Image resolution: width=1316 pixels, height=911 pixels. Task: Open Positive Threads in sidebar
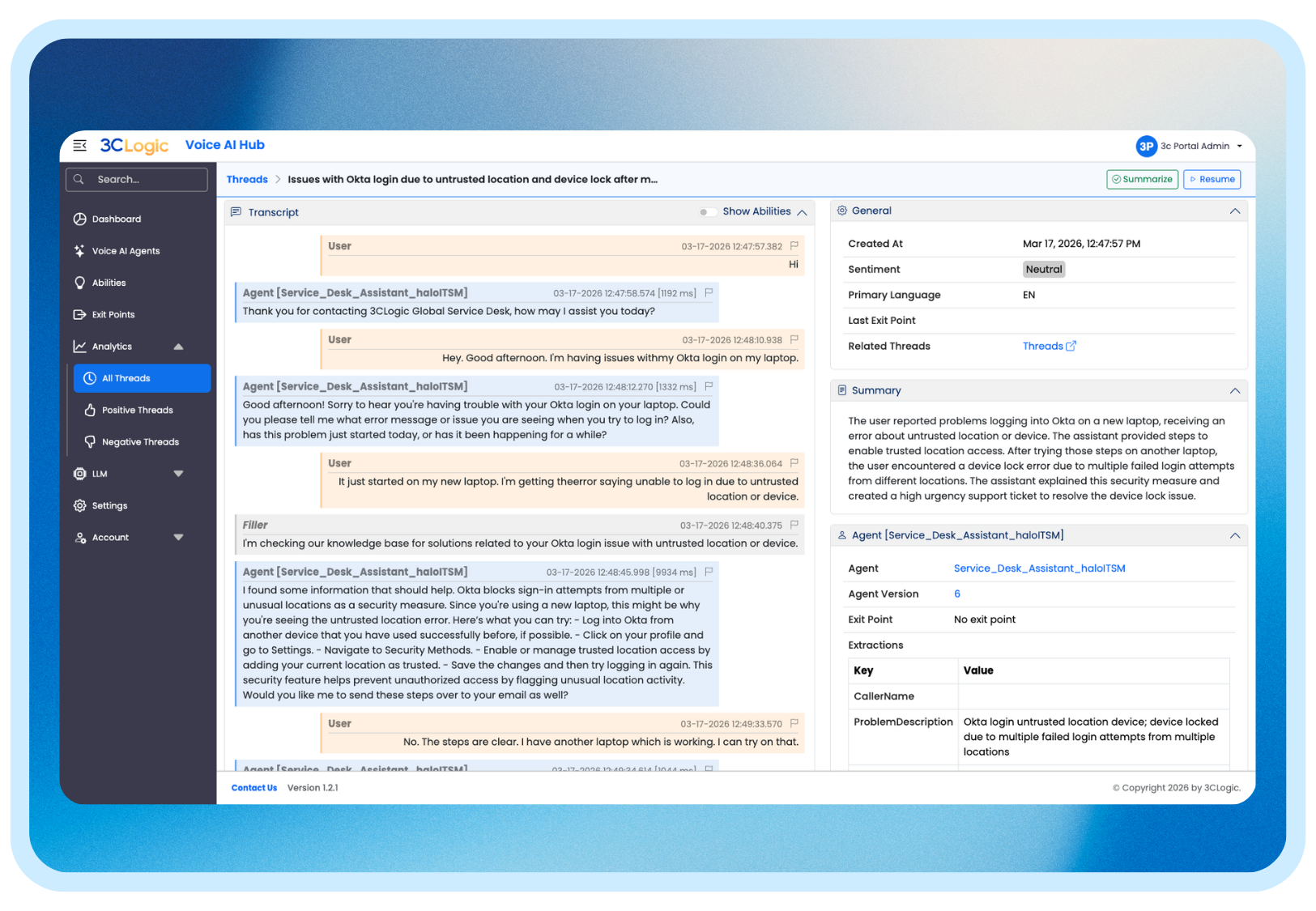(x=137, y=410)
